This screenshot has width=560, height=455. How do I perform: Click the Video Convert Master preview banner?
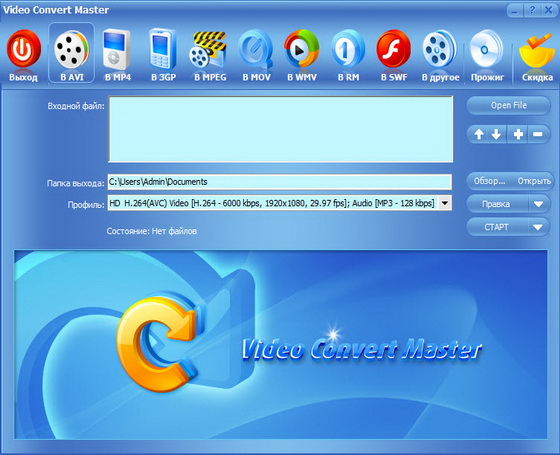(280, 344)
